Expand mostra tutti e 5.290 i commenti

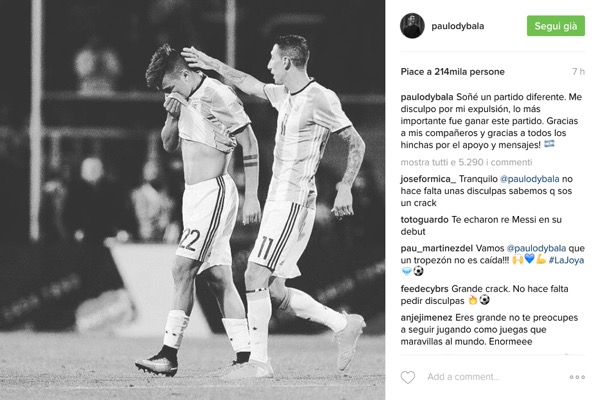pos(466,162)
